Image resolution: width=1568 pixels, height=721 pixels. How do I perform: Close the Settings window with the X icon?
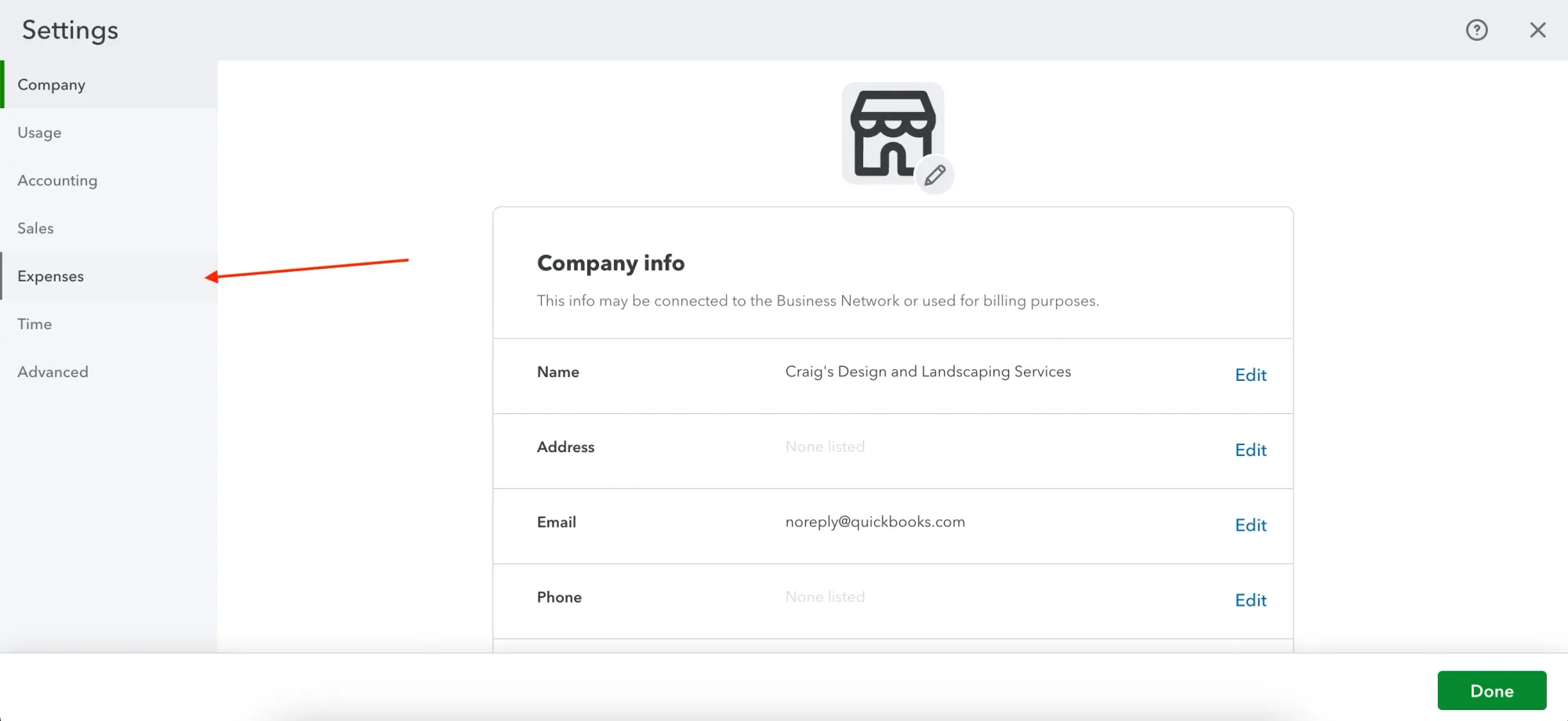pyautogui.click(x=1538, y=30)
